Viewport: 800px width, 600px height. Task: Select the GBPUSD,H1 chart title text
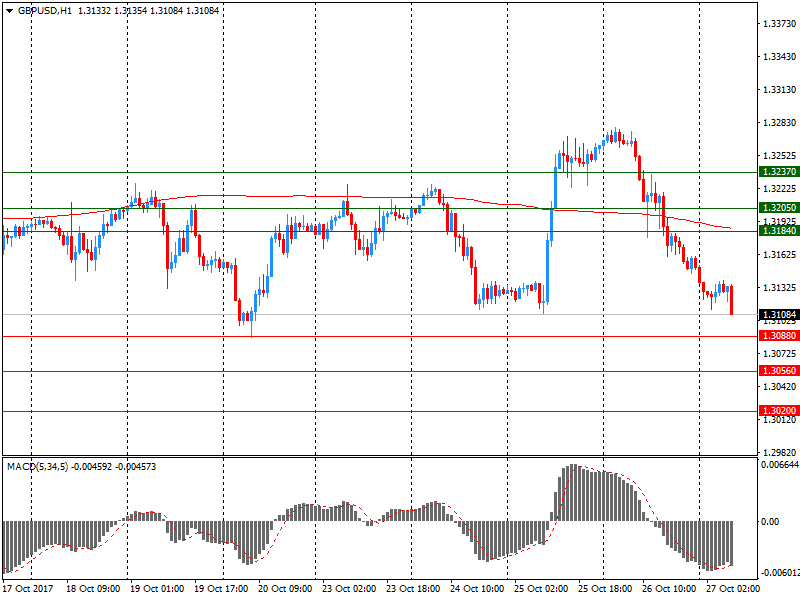pyautogui.click(x=45, y=11)
